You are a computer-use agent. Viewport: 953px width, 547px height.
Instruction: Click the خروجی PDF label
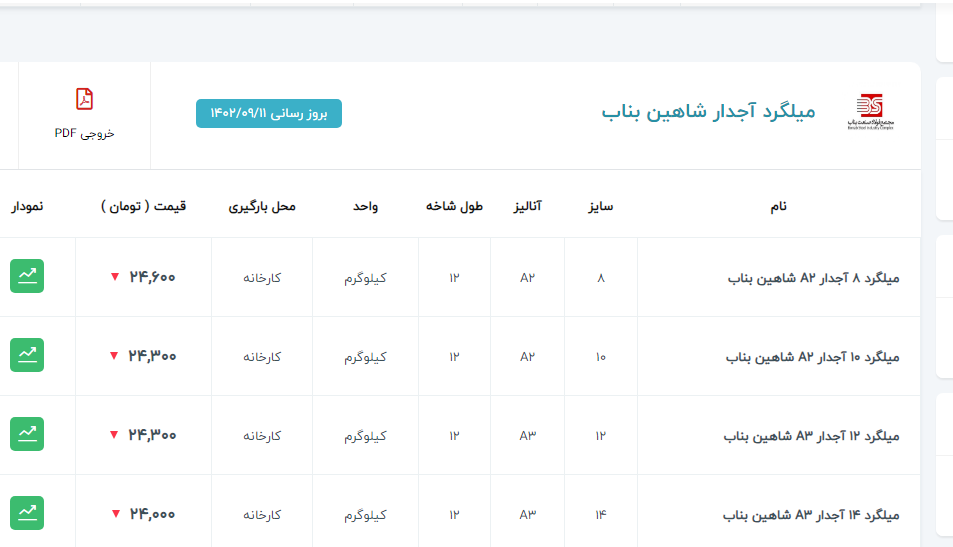point(85,133)
